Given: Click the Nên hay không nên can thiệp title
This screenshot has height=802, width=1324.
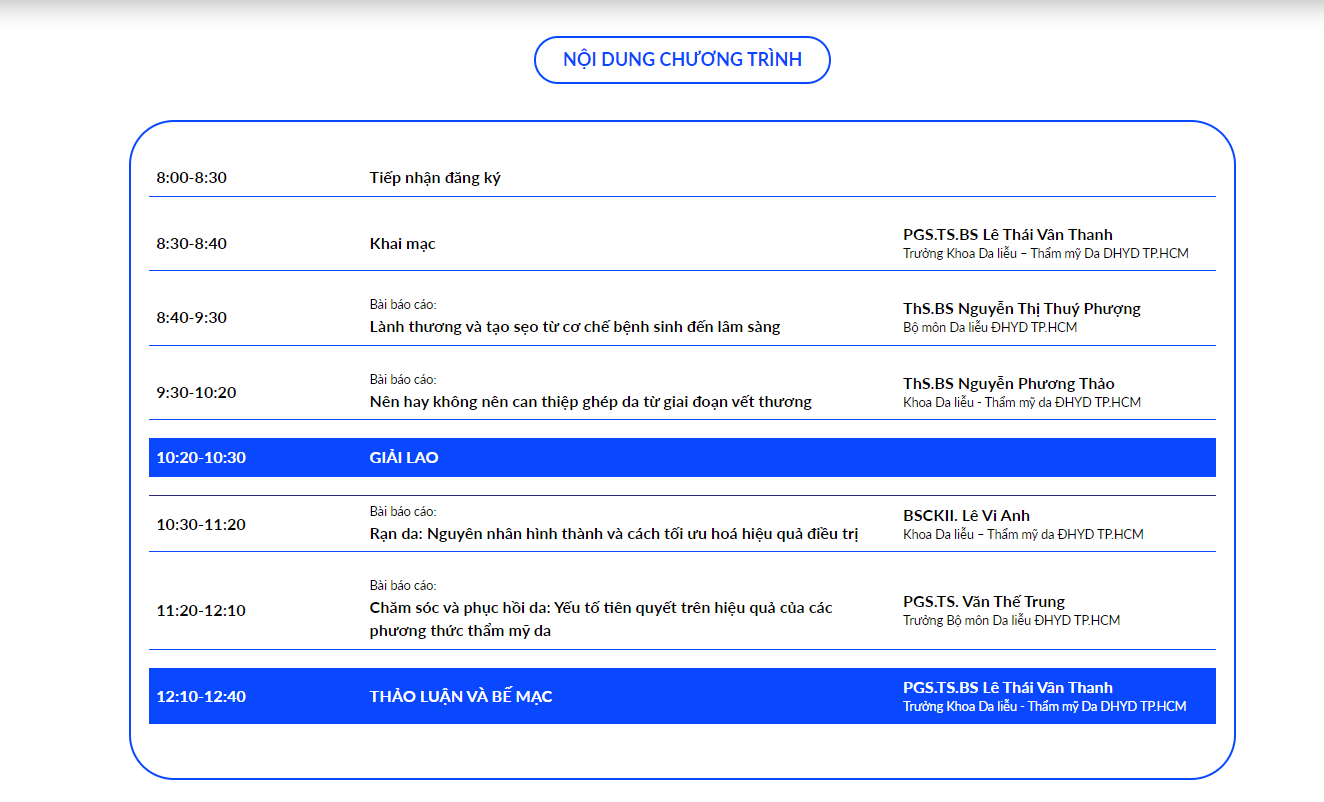Looking at the screenshot, I should (x=591, y=402).
